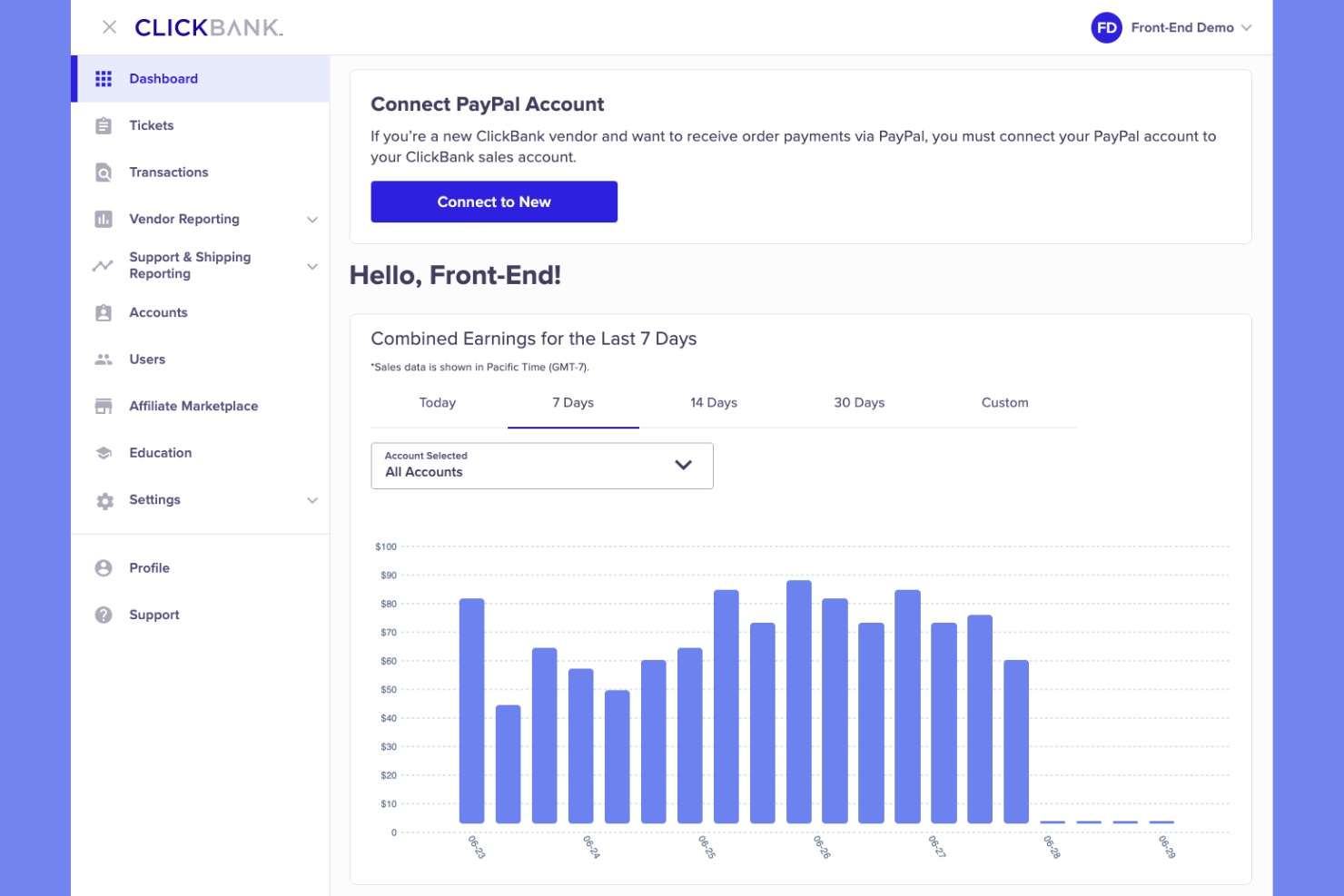Image resolution: width=1344 pixels, height=896 pixels.
Task: Click the Support & Shipping trend line icon
Action: (103, 266)
